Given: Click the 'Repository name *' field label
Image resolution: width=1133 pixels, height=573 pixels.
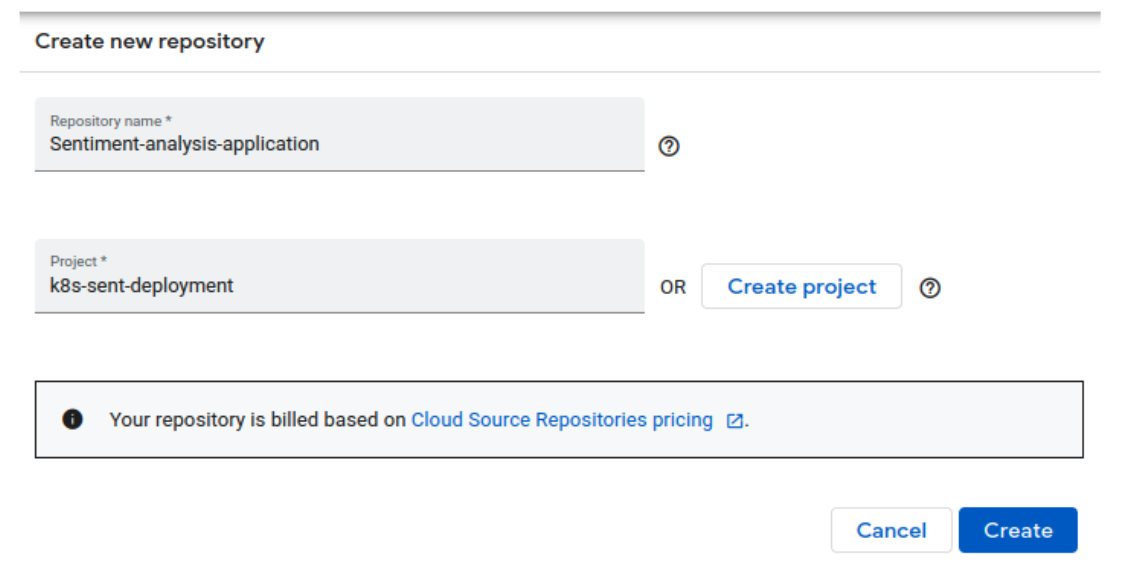Looking at the screenshot, I should click(111, 121).
